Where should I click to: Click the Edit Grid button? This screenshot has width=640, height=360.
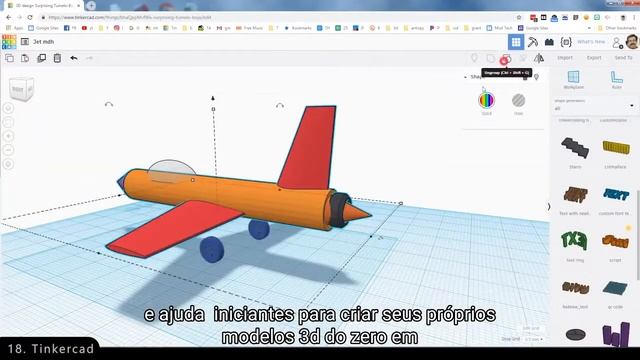531,328
